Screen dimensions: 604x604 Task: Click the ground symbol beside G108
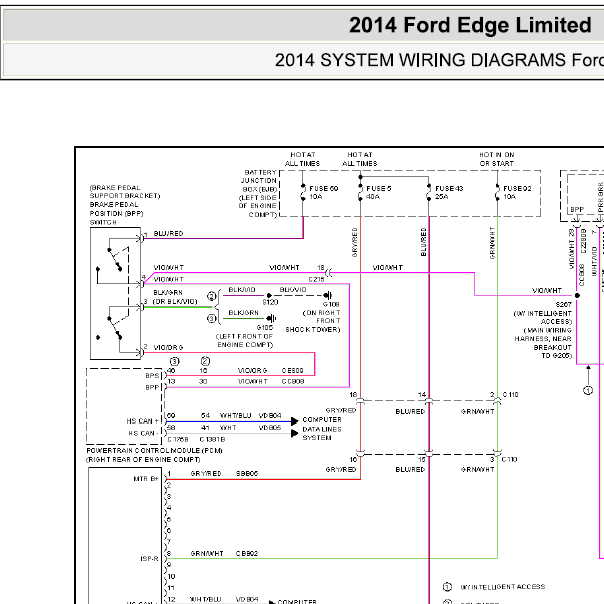327,295
